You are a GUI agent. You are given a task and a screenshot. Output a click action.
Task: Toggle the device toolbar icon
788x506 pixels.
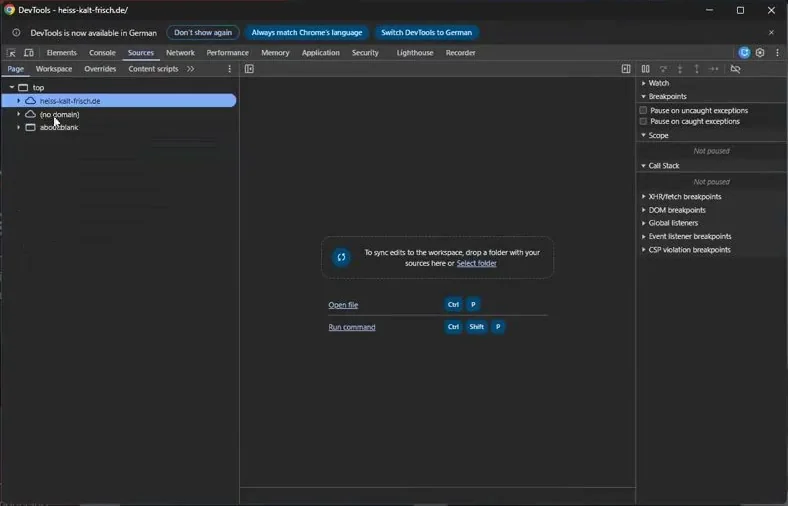[29, 53]
